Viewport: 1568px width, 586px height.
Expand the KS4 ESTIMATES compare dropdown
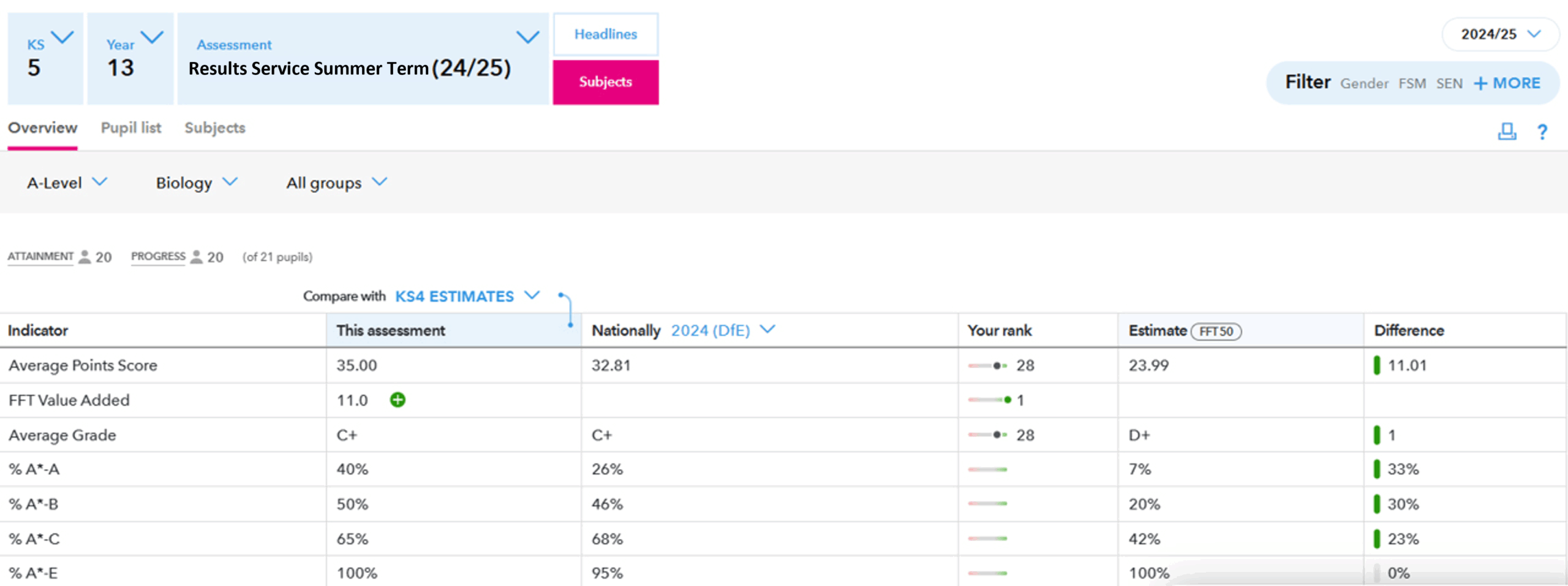coord(467,296)
